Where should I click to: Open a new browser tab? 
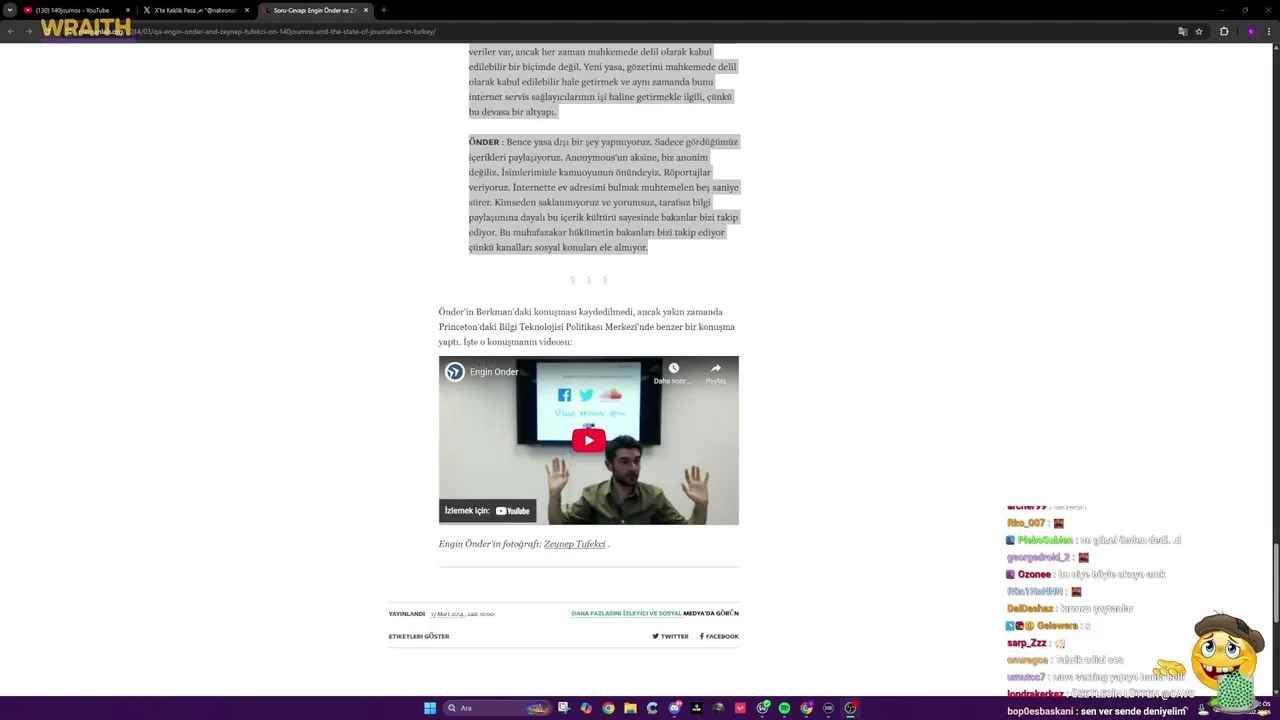click(384, 10)
